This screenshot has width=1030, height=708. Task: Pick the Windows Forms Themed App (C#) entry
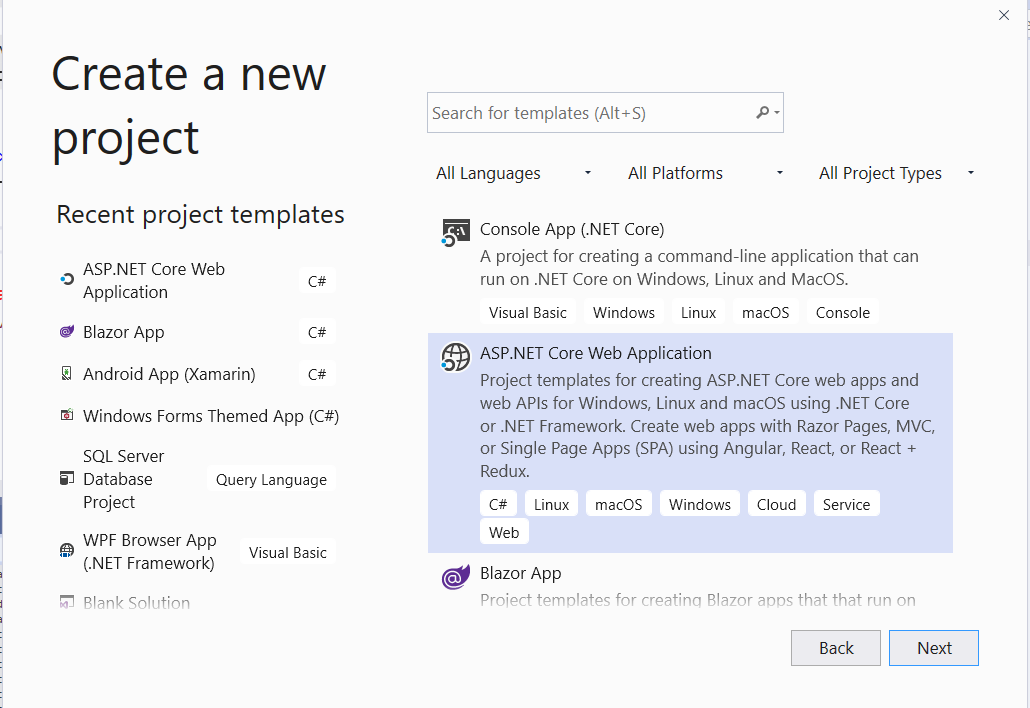210,416
